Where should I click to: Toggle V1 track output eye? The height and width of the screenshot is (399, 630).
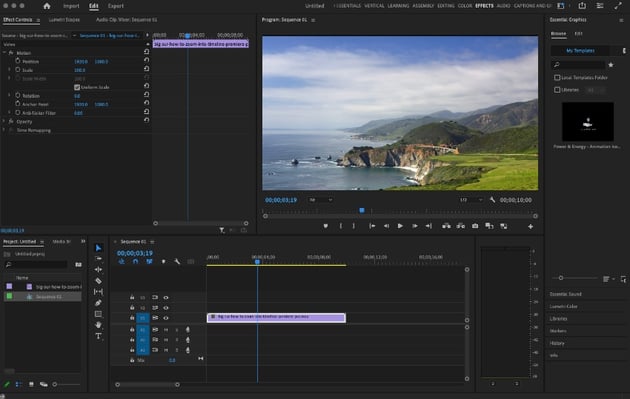166,318
